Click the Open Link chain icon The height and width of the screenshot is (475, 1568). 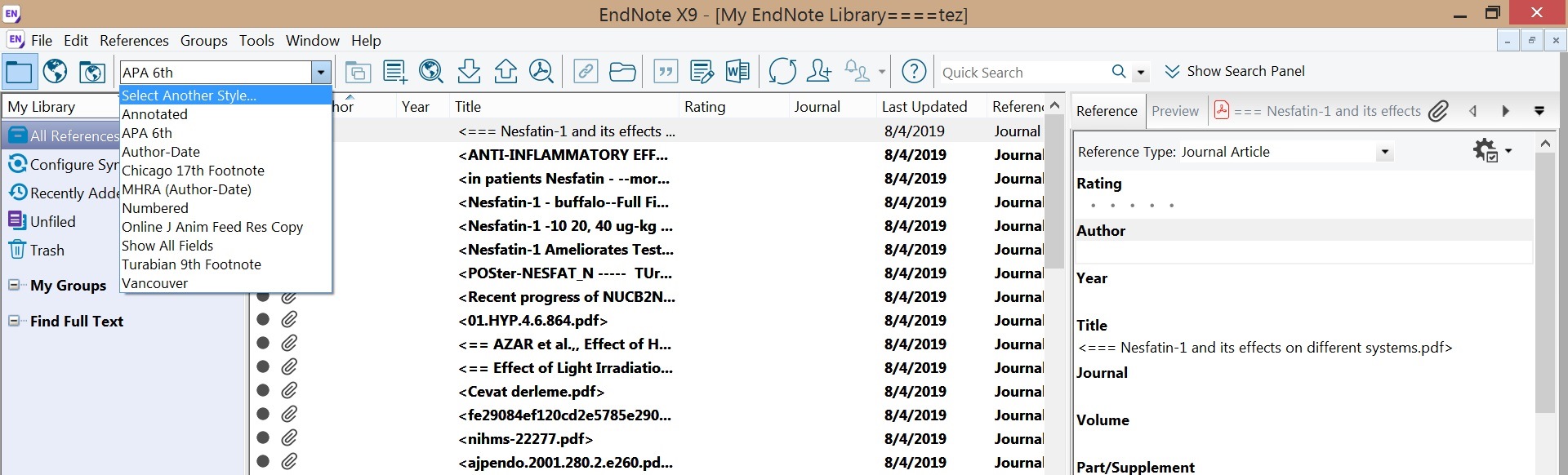pyautogui.click(x=586, y=72)
